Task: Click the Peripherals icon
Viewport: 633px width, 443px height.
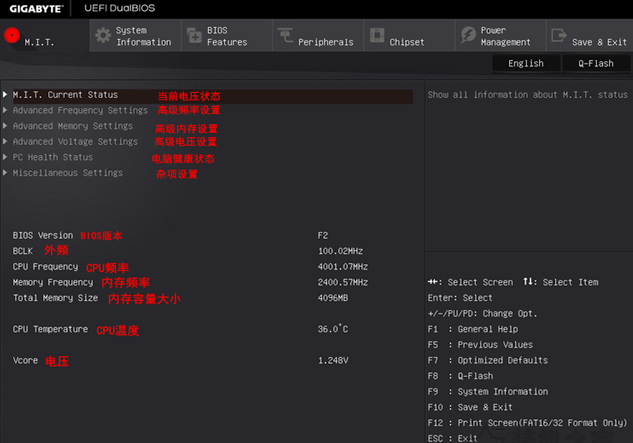Action: click(x=285, y=36)
